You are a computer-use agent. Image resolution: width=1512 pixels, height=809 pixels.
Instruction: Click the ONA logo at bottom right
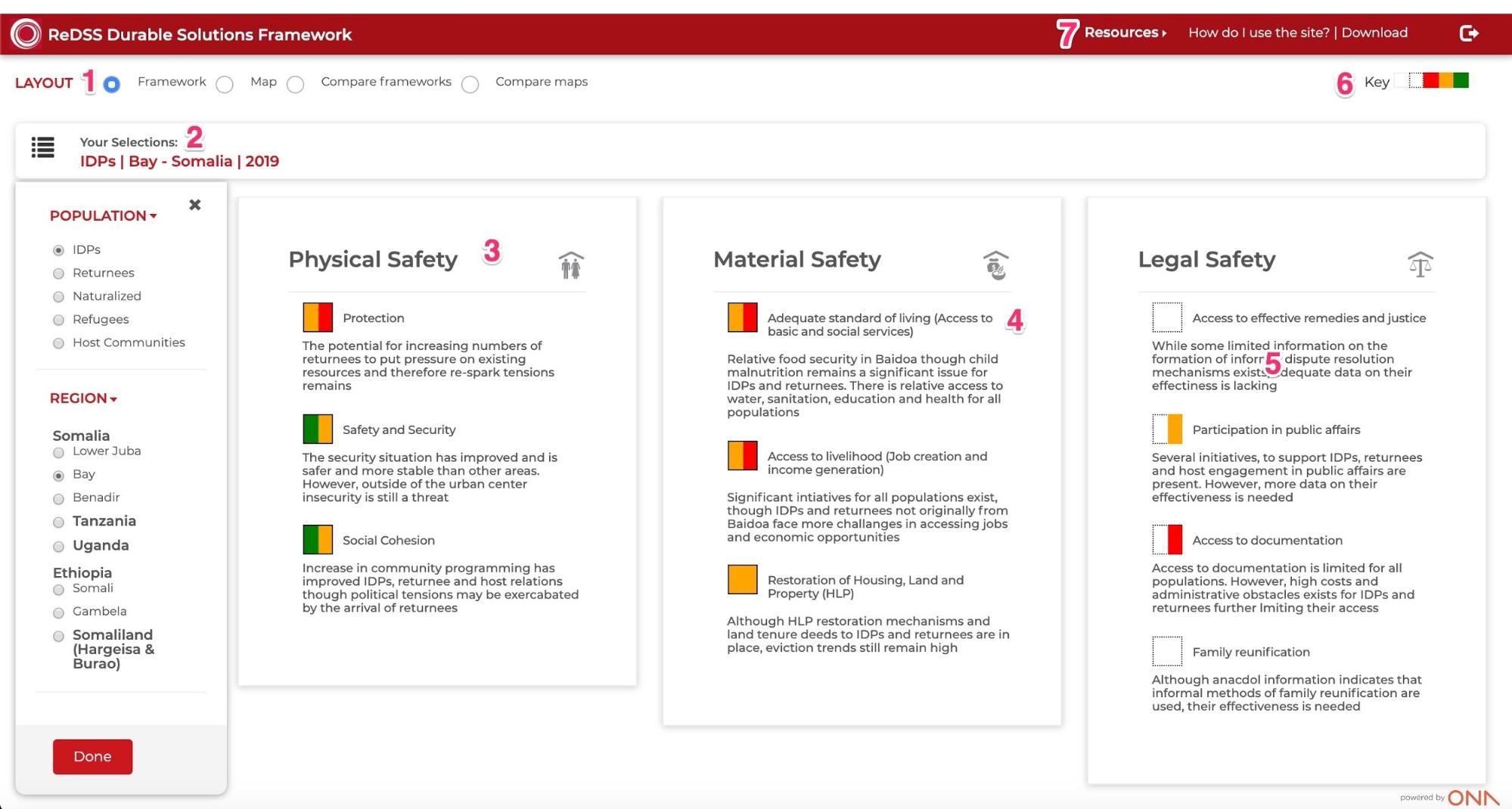(x=1473, y=798)
